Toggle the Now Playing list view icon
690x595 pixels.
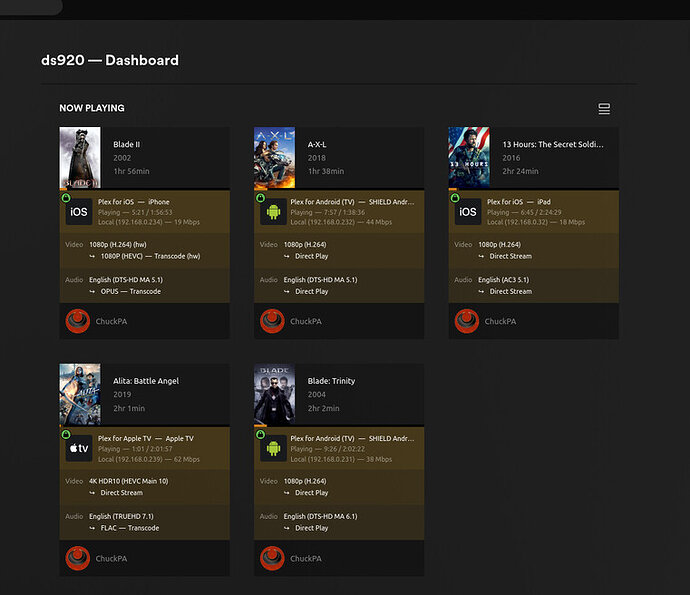tap(604, 109)
